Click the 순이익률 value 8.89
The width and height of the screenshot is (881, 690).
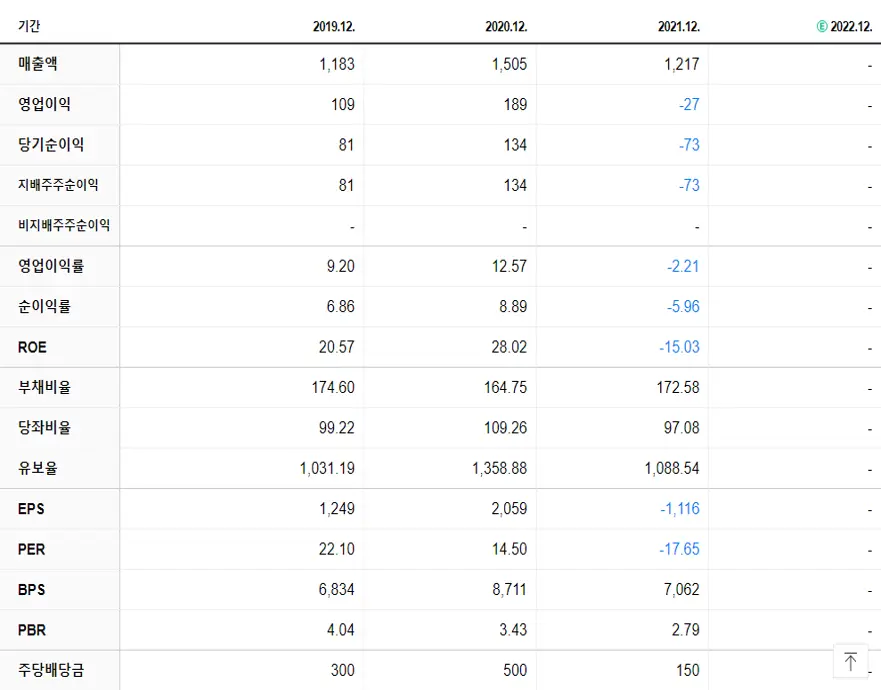tap(513, 307)
